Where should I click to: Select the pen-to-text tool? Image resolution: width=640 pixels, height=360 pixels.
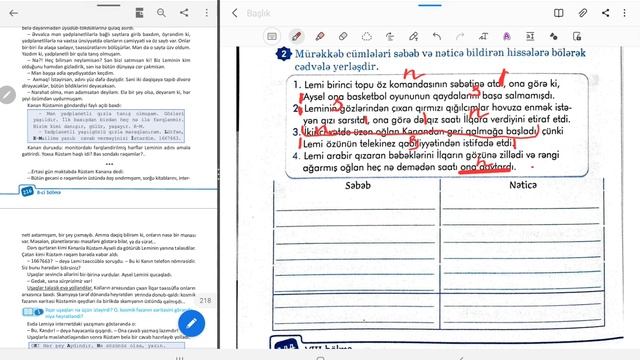coord(413,37)
